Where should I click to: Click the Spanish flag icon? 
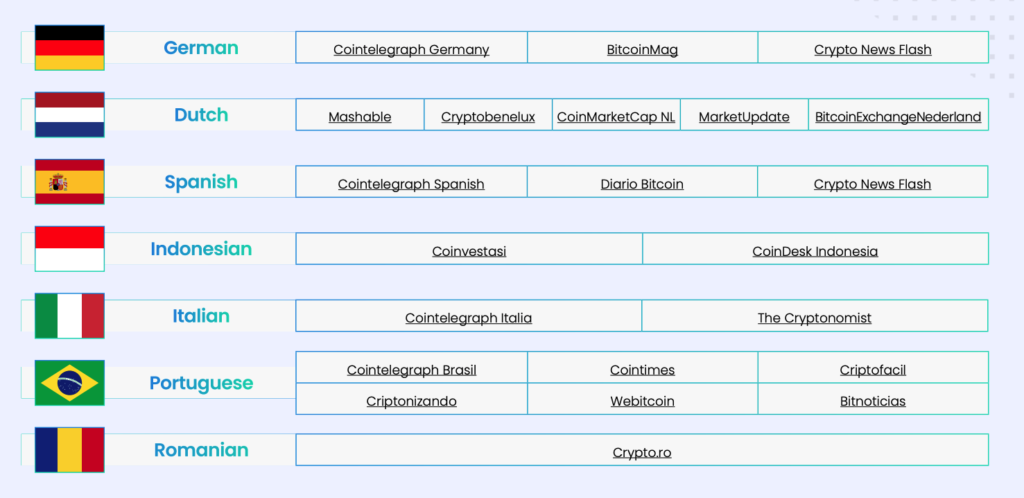[69, 182]
